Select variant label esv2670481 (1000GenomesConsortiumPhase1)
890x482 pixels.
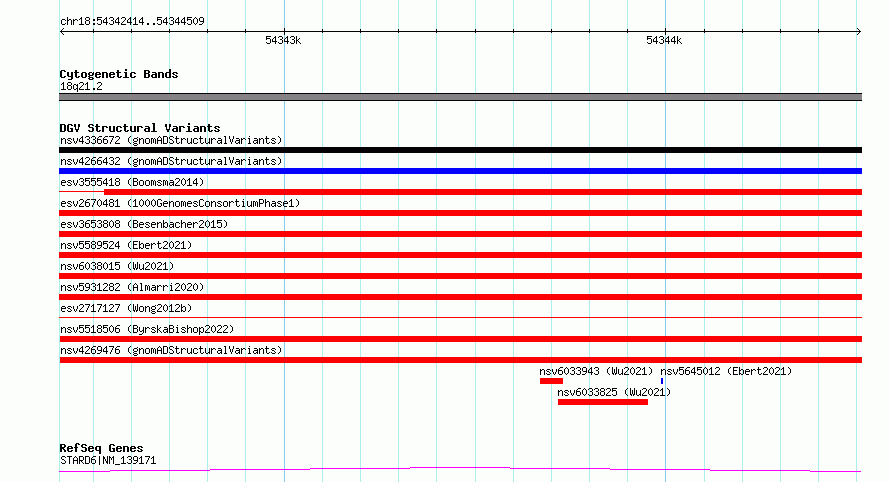[180, 203]
